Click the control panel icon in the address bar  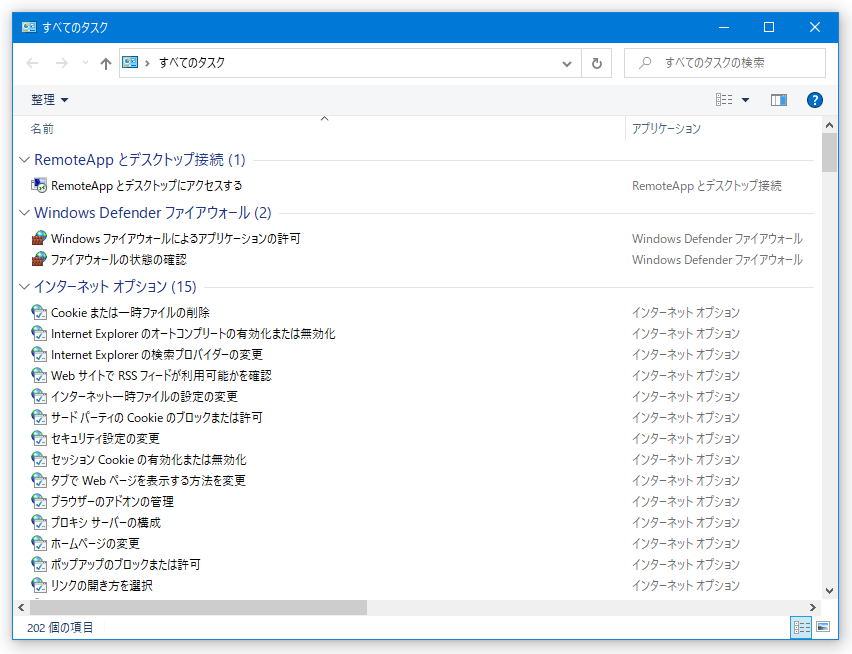130,62
